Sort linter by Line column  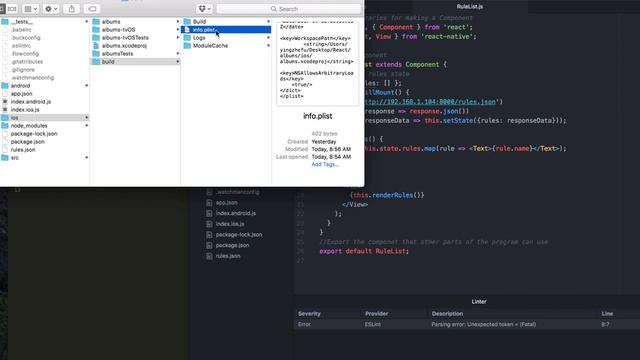tap(607, 313)
